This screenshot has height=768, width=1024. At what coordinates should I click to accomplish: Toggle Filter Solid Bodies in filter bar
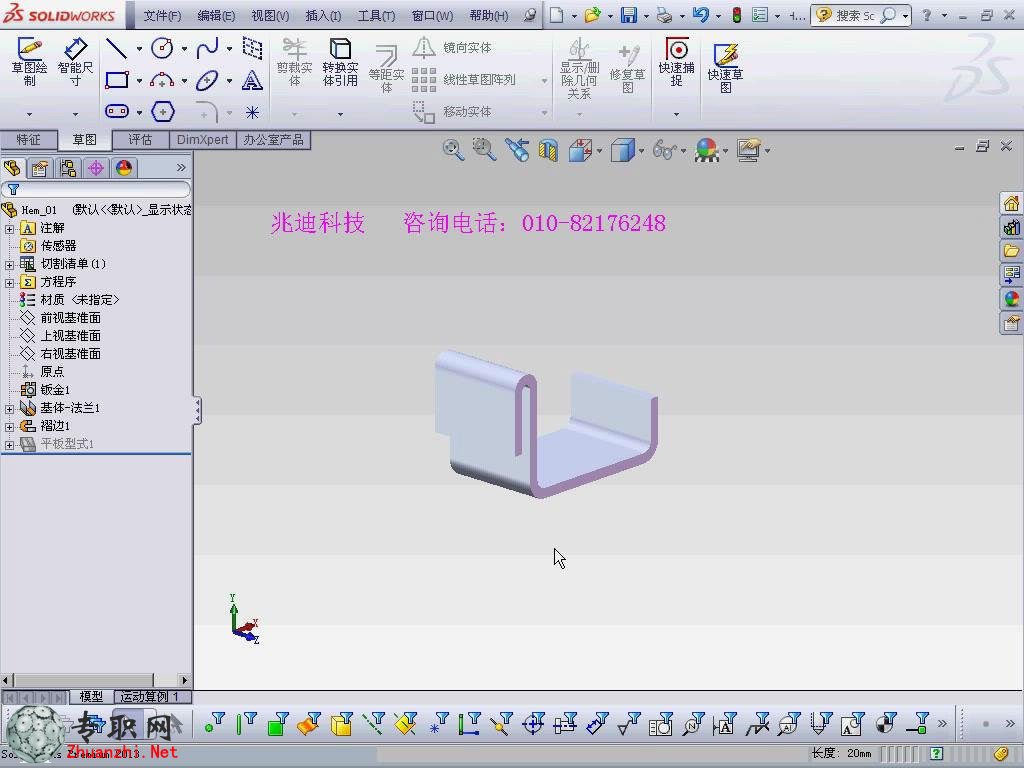341,723
